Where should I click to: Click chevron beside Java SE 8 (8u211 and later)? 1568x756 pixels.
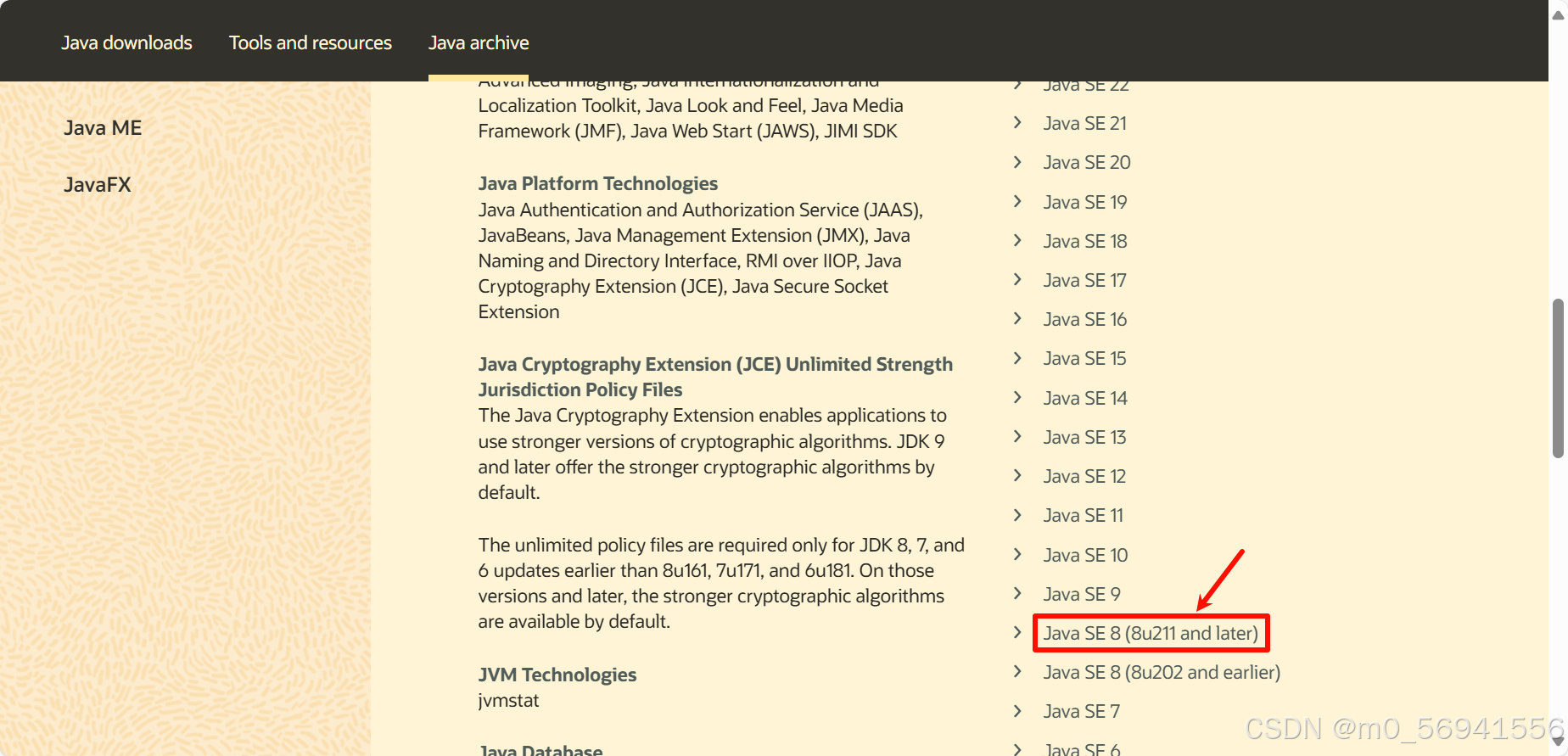point(1017,632)
